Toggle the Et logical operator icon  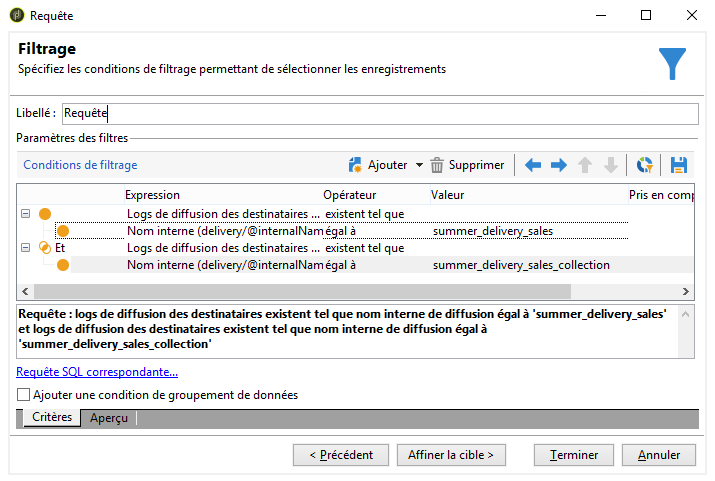point(45,248)
